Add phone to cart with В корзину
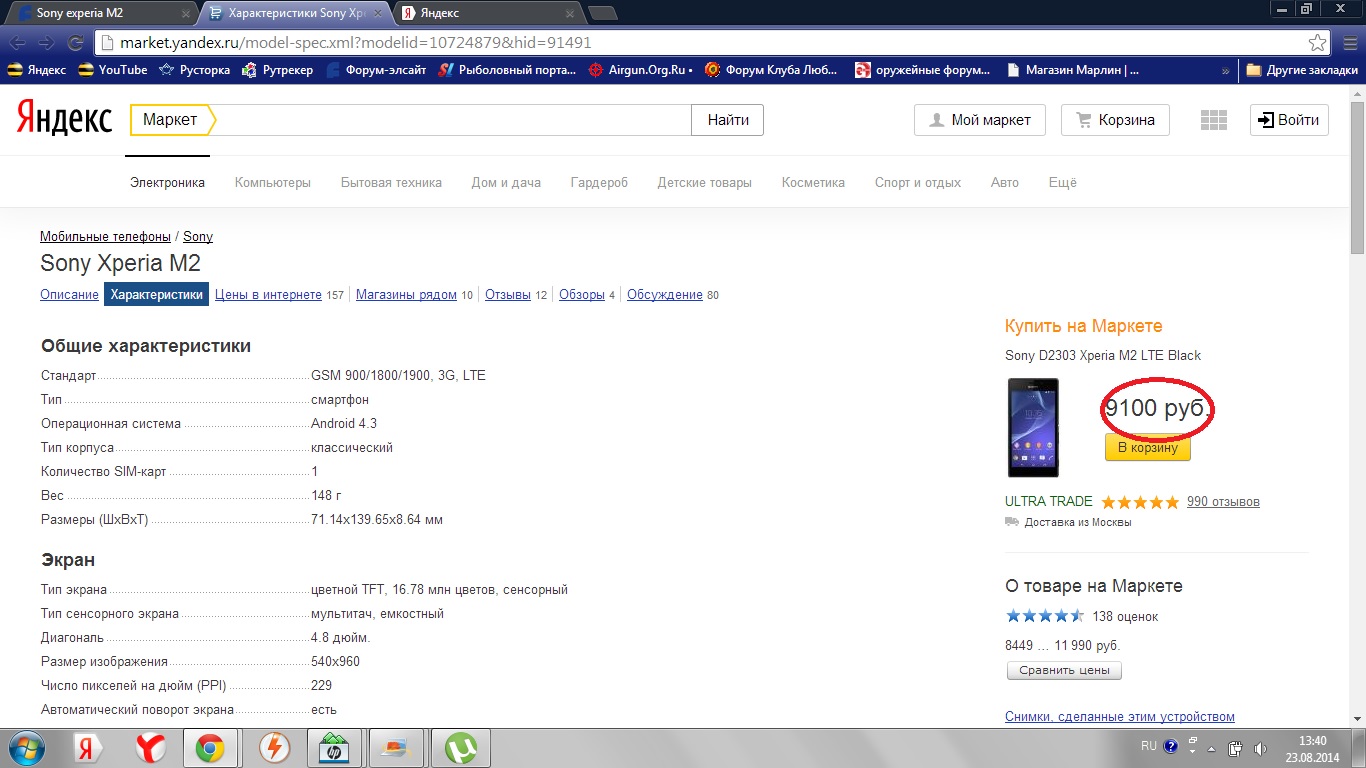1366x768 pixels. point(1147,448)
